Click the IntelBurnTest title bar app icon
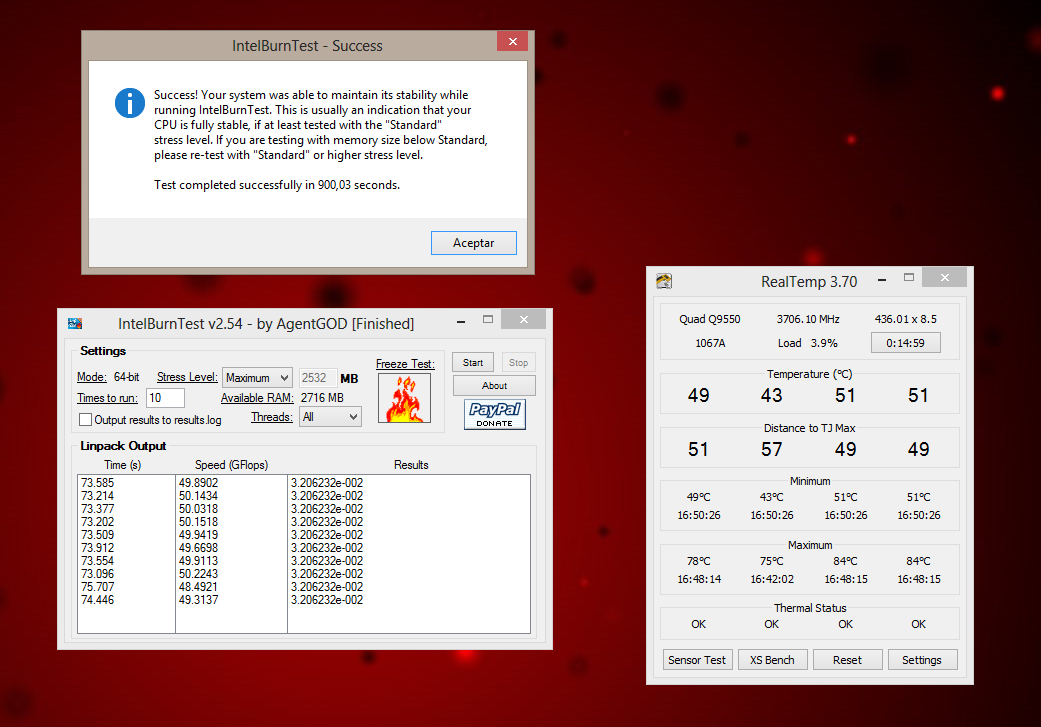The image size is (1041, 727). pos(75,323)
